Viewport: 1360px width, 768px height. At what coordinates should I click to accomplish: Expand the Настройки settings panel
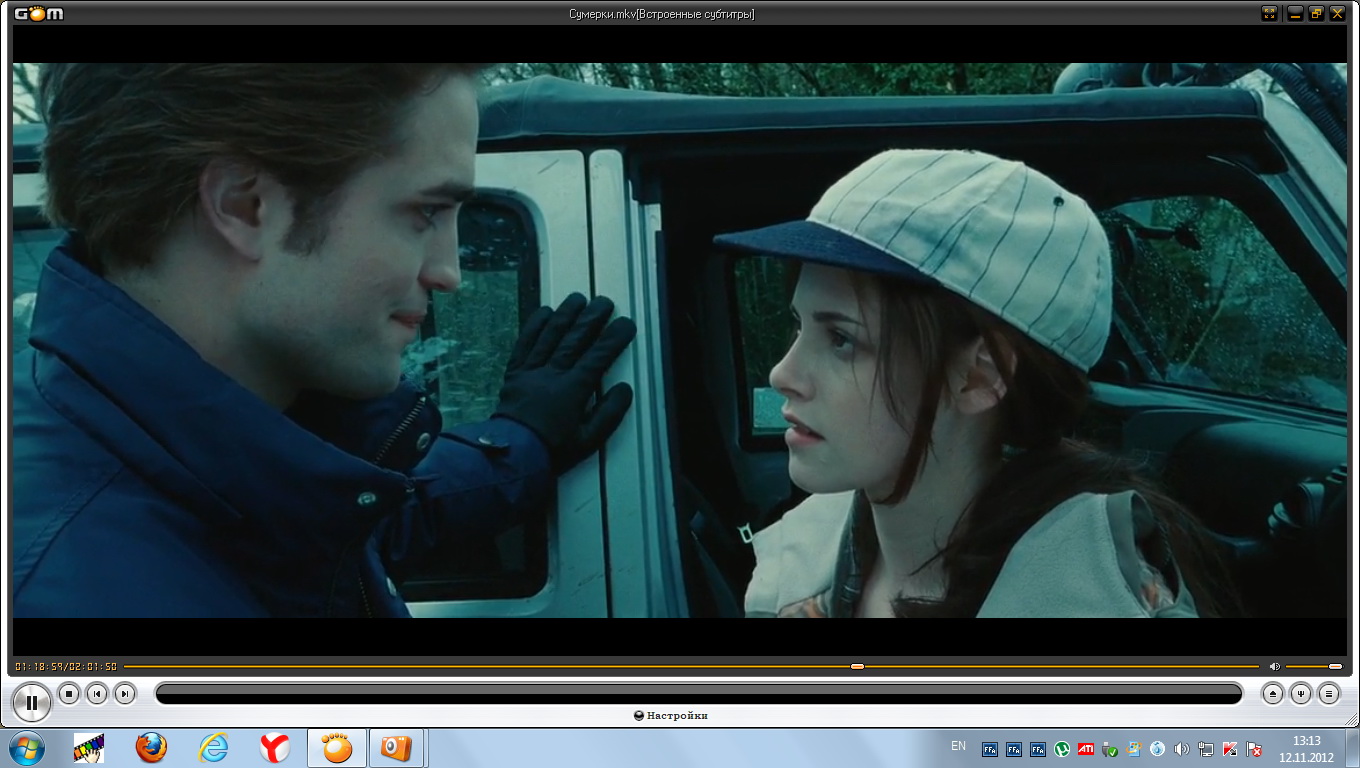click(671, 716)
